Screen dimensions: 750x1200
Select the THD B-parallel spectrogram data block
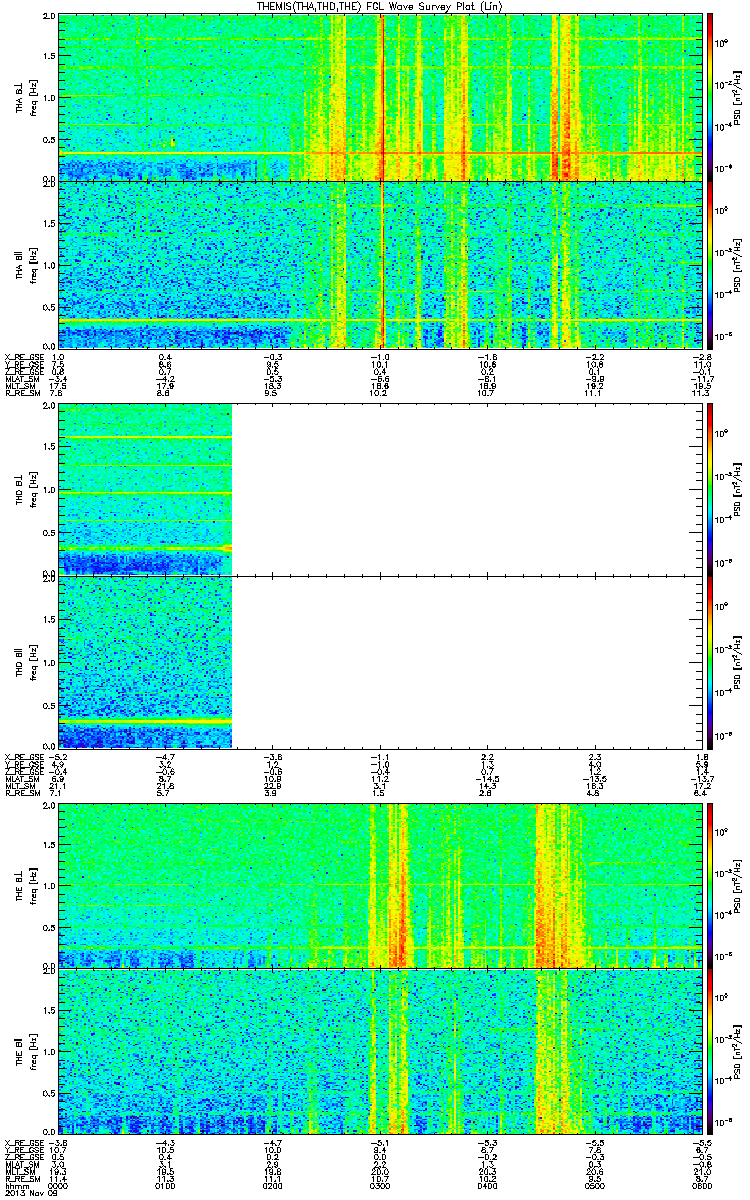click(145, 661)
